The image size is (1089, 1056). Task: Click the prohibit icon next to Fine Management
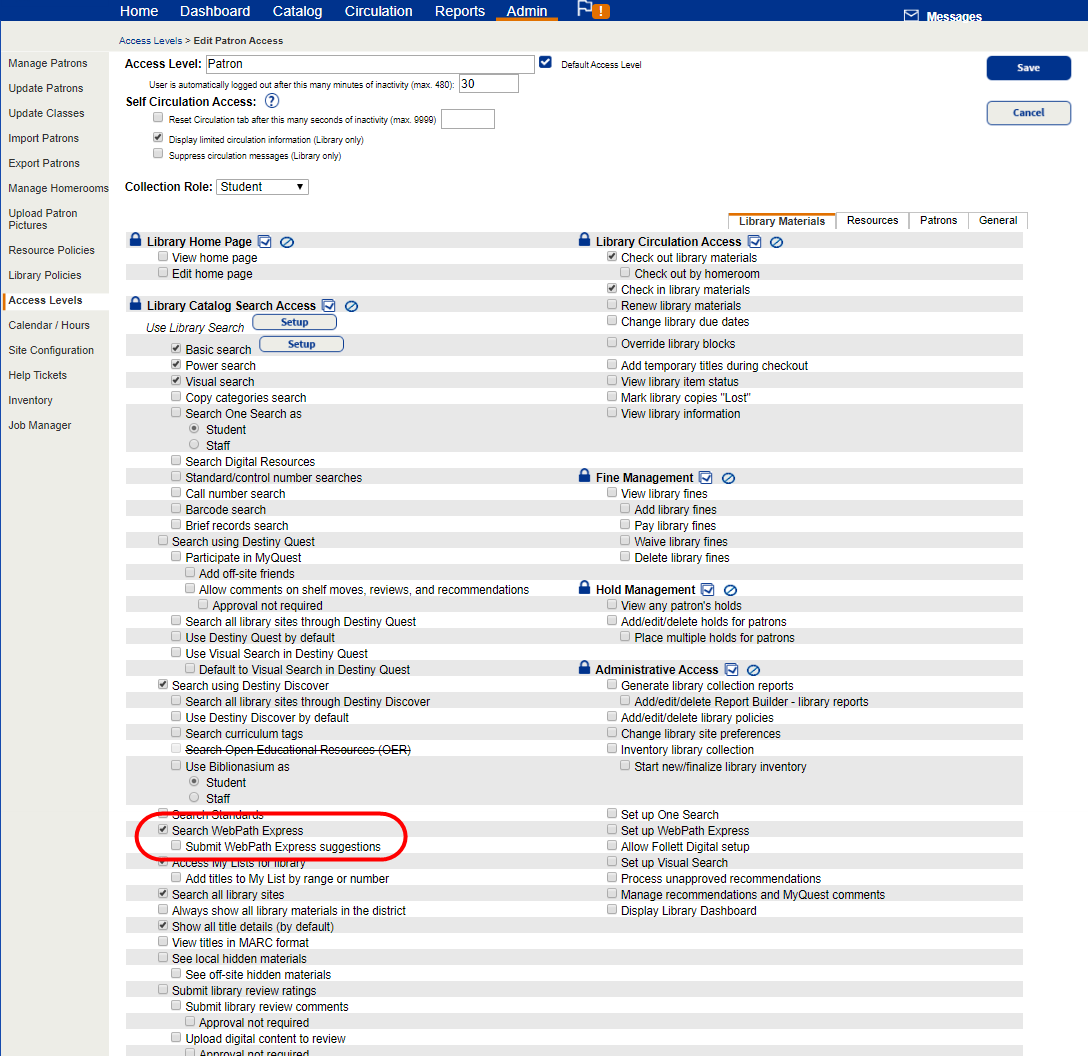(x=729, y=478)
